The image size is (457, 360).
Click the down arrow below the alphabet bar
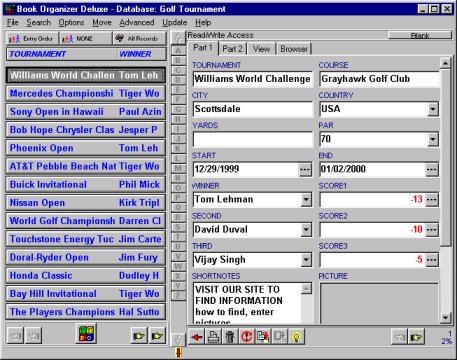click(178, 340)
